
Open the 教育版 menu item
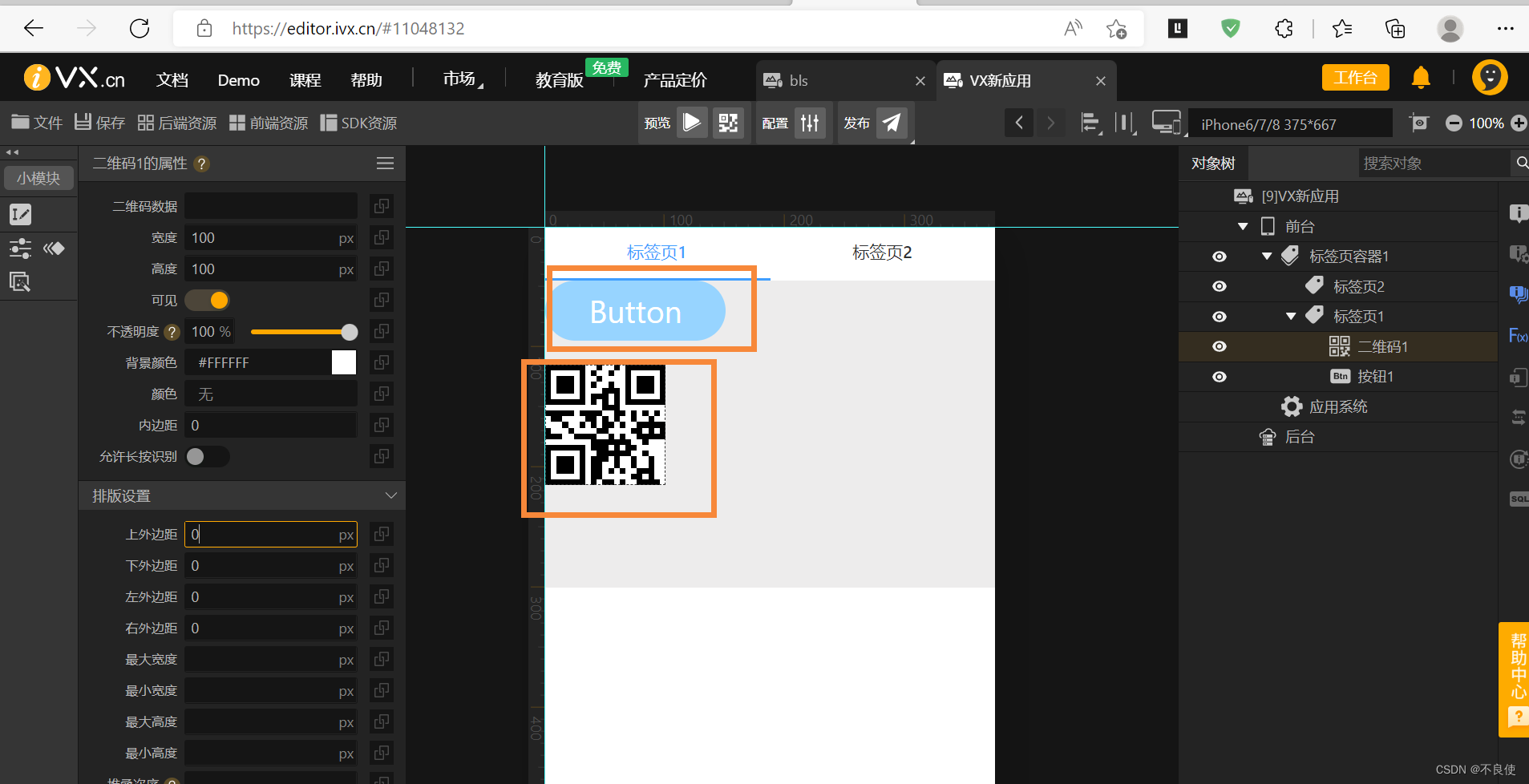coord(560,80)
